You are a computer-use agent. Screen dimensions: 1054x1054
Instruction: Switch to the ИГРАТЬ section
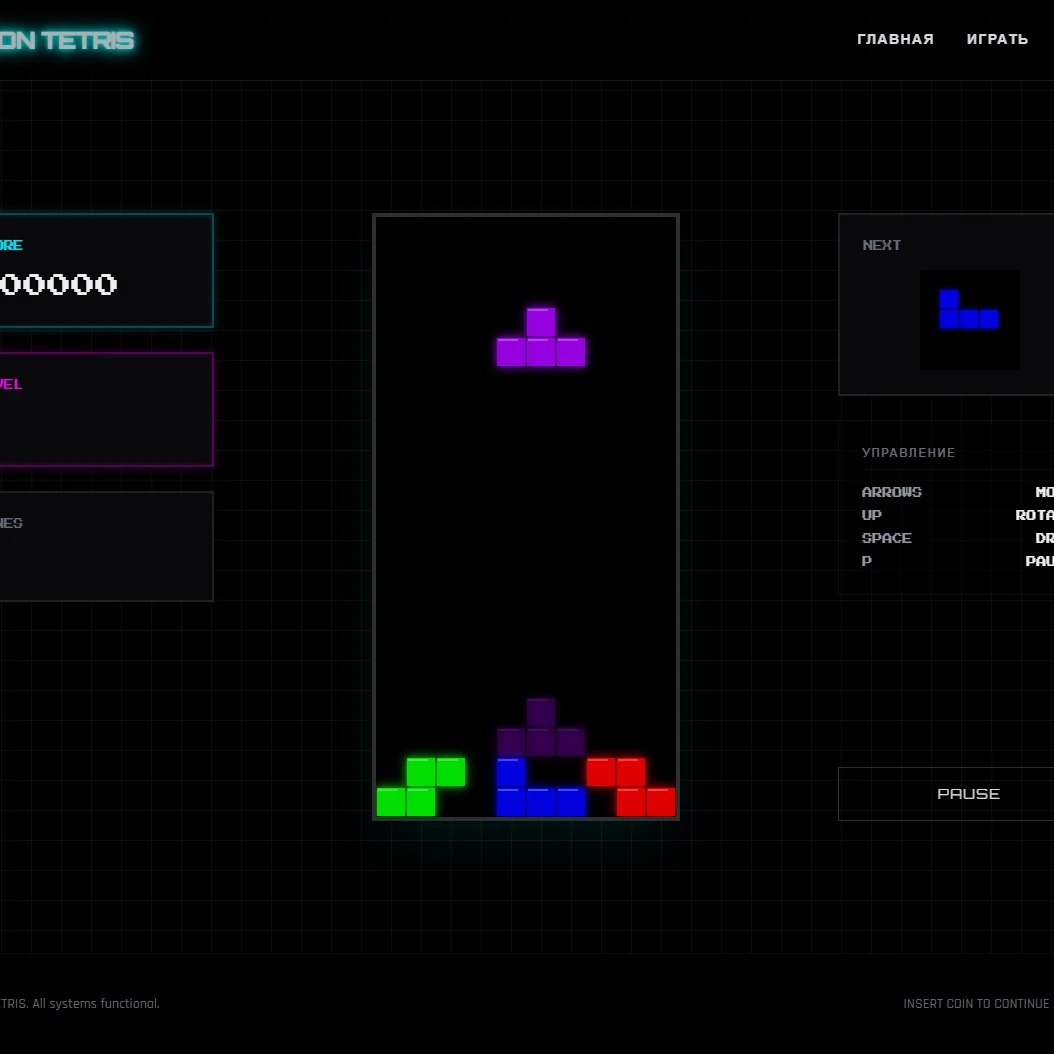(997, 39)
